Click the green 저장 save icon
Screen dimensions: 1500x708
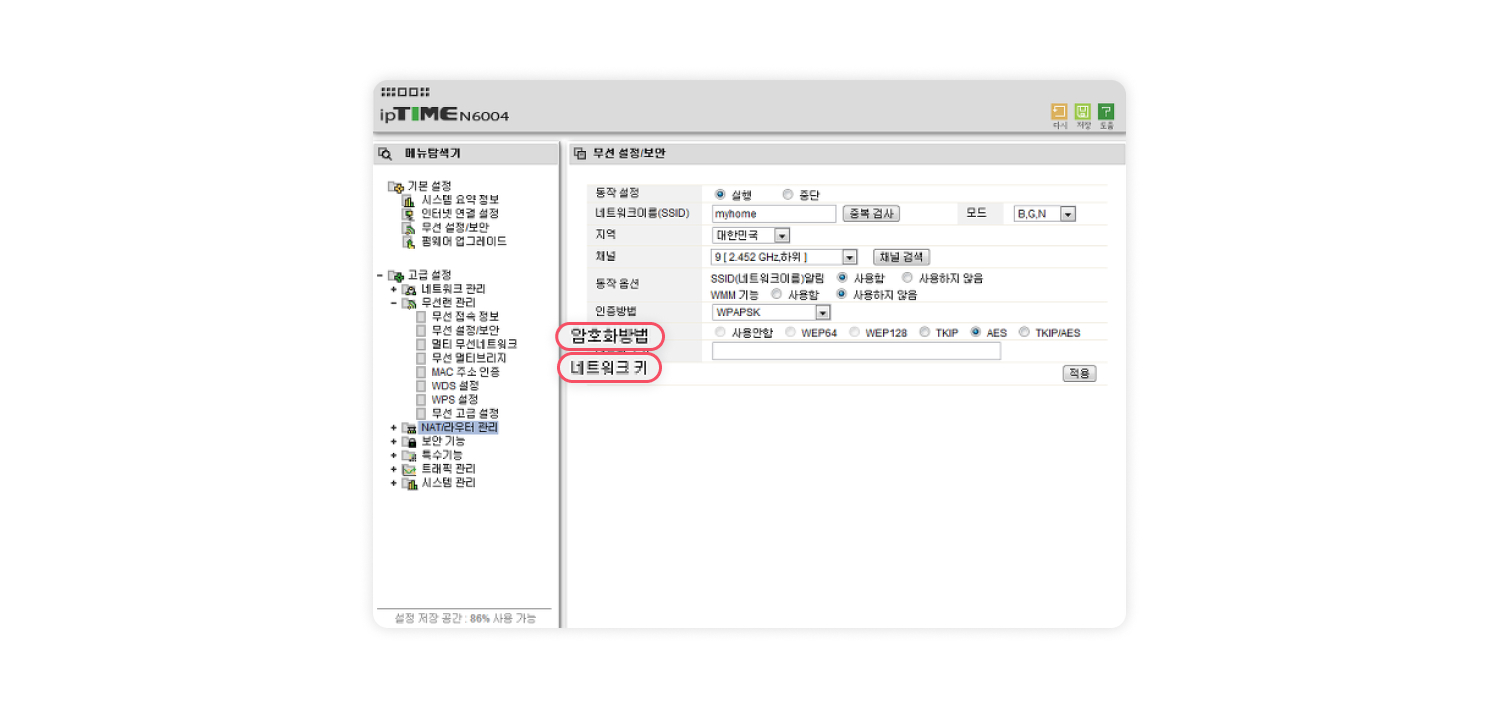pyautogui.click(x=1082, y=112)
